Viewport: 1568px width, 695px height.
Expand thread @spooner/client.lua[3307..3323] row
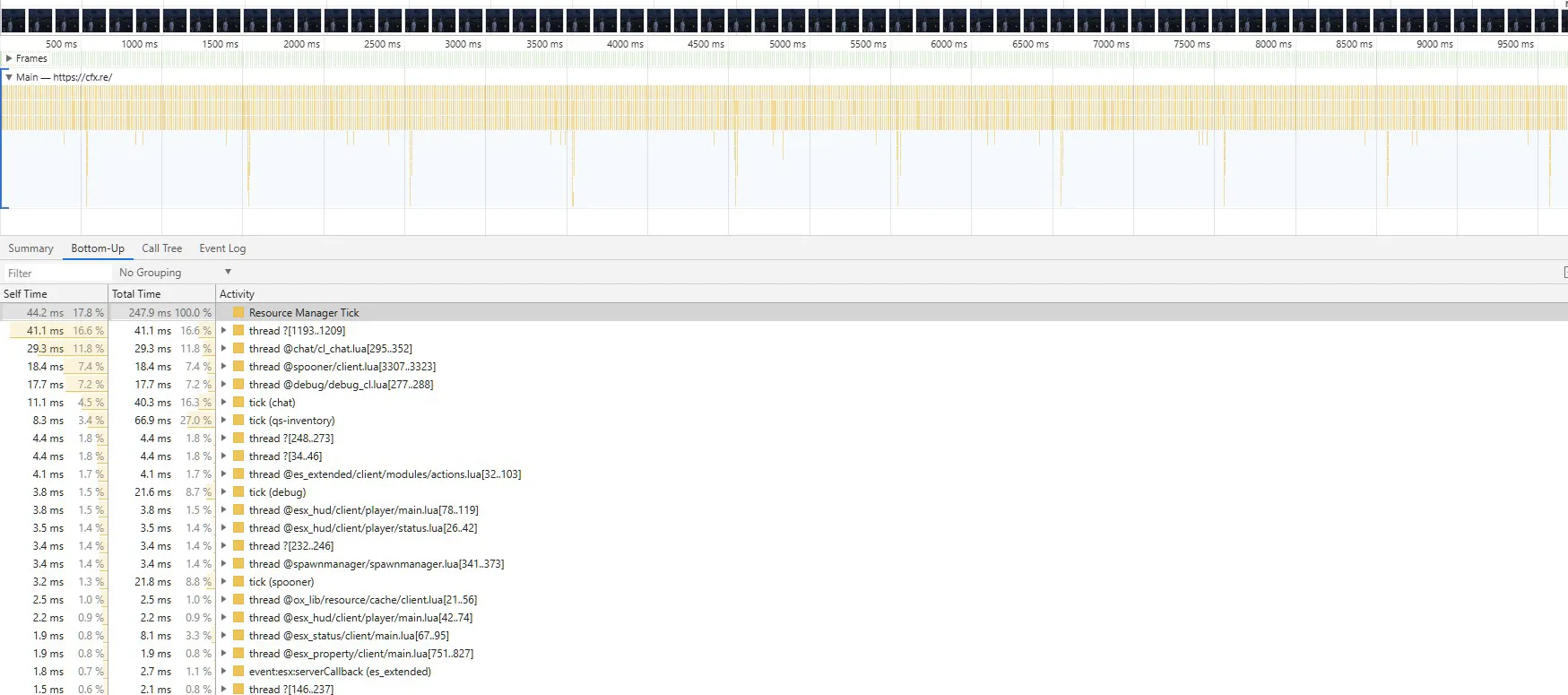pos(224,367)
